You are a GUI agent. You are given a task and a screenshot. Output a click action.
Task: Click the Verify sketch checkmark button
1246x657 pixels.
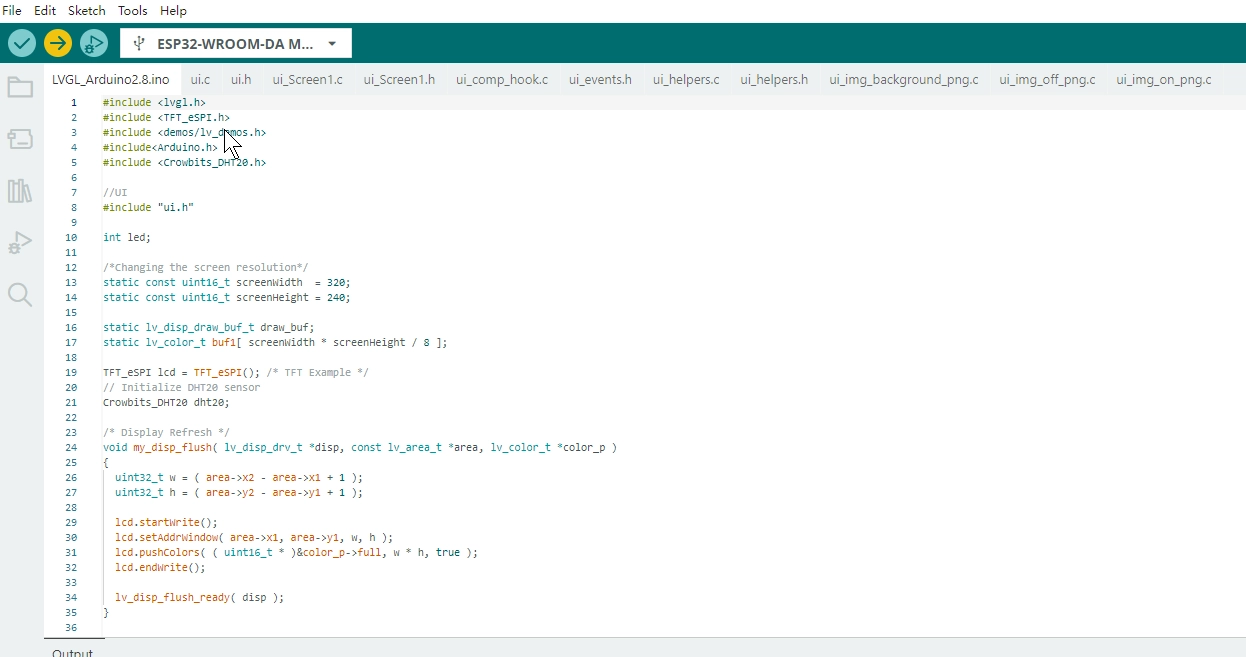(22, 43)
